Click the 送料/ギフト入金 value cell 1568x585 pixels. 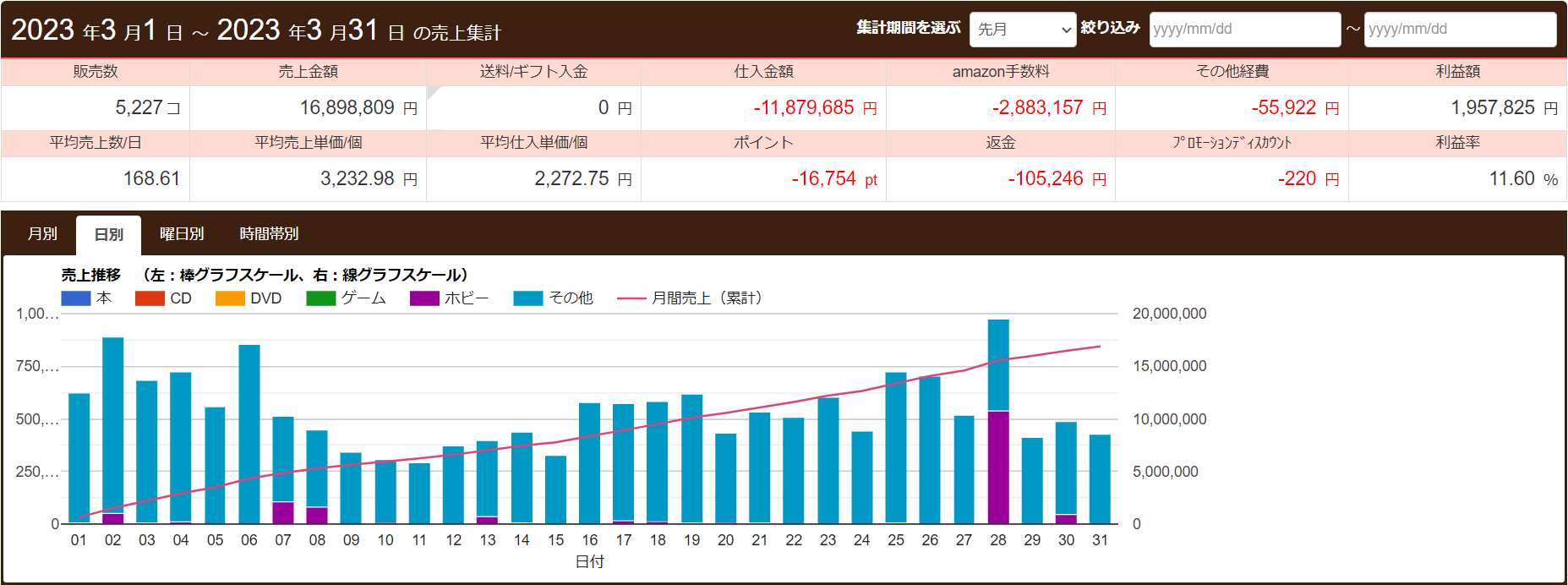533,108
